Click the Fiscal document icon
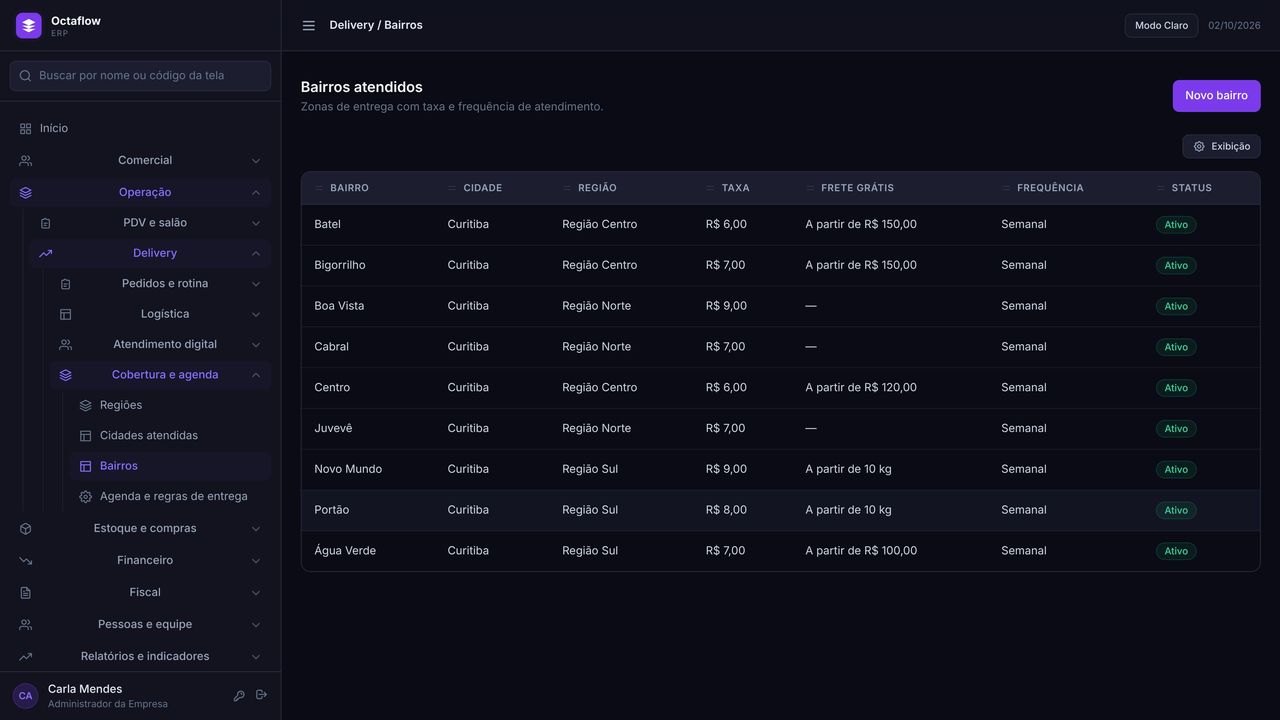The image size is (1280, 720). [x=26, y=593]
